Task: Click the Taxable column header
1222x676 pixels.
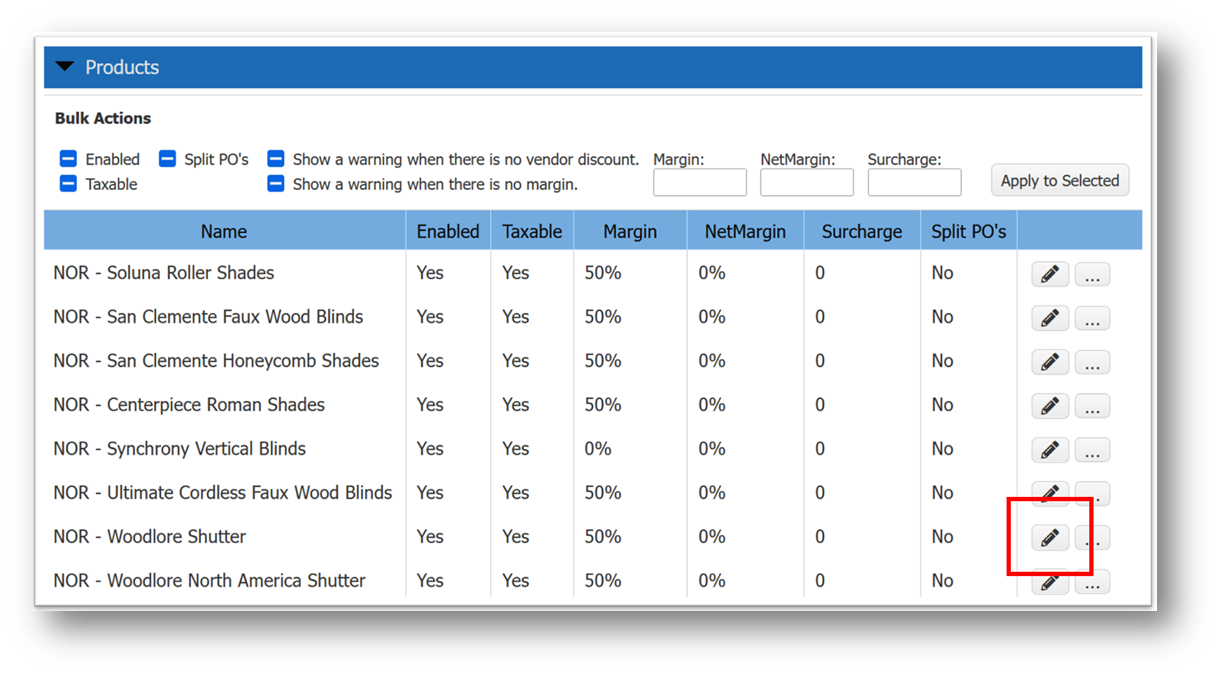Action: tap(532, 231)
